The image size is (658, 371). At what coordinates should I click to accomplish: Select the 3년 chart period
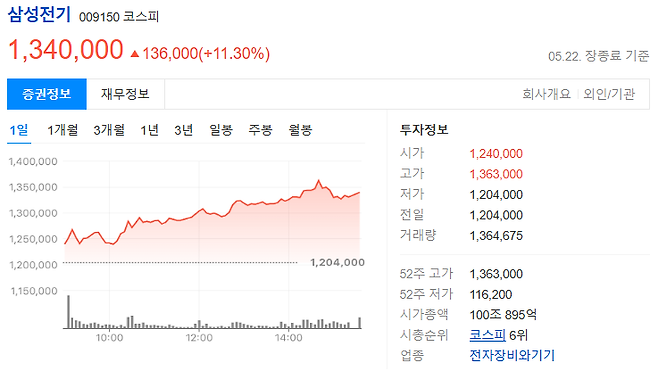pyautogui.click(x=183, y=130)
